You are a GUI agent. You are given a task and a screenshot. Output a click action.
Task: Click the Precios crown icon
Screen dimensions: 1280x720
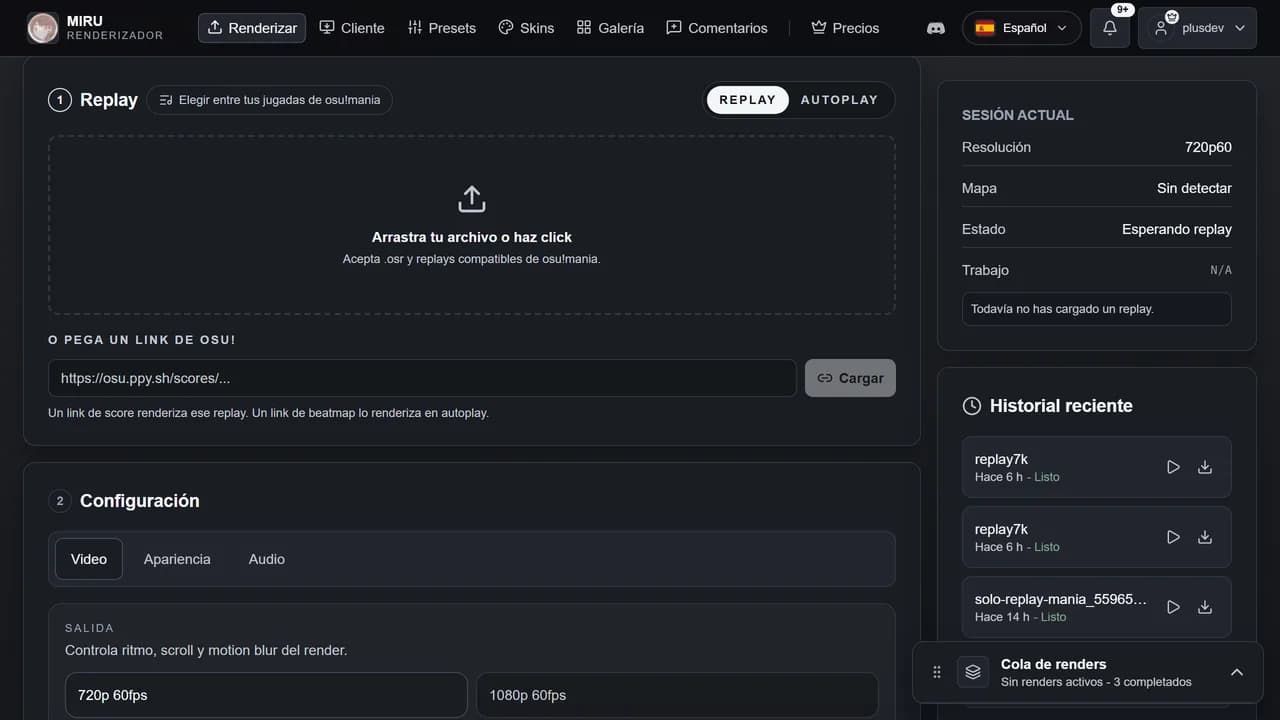click(x=819, y=28)
